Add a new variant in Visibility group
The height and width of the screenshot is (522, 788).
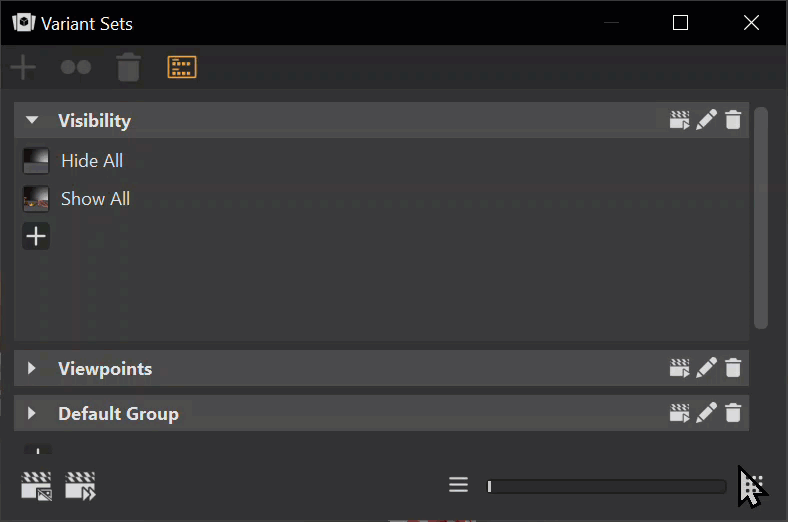coord(36,236)
